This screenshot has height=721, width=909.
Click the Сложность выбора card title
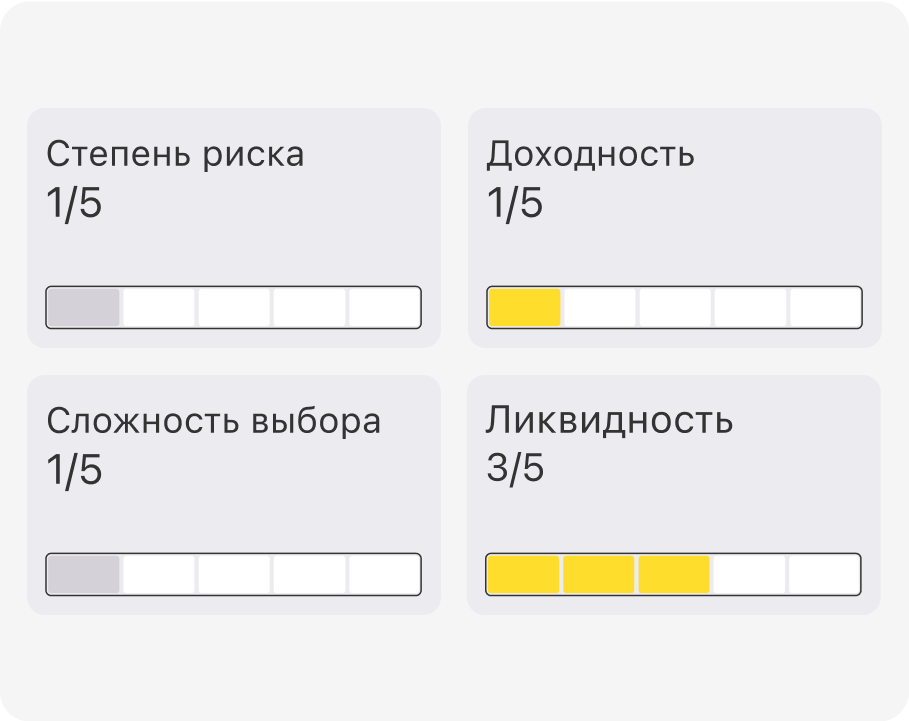(213, 421)
